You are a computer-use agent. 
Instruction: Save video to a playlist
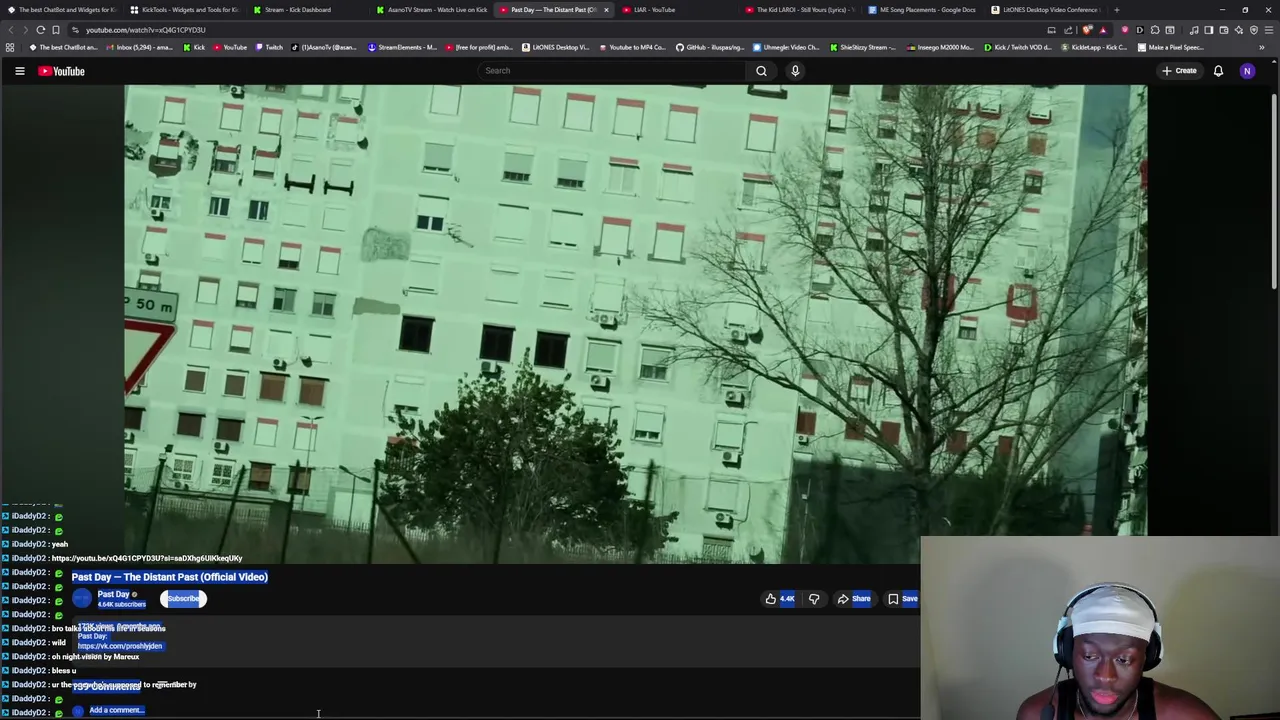[x=903, y=599]
